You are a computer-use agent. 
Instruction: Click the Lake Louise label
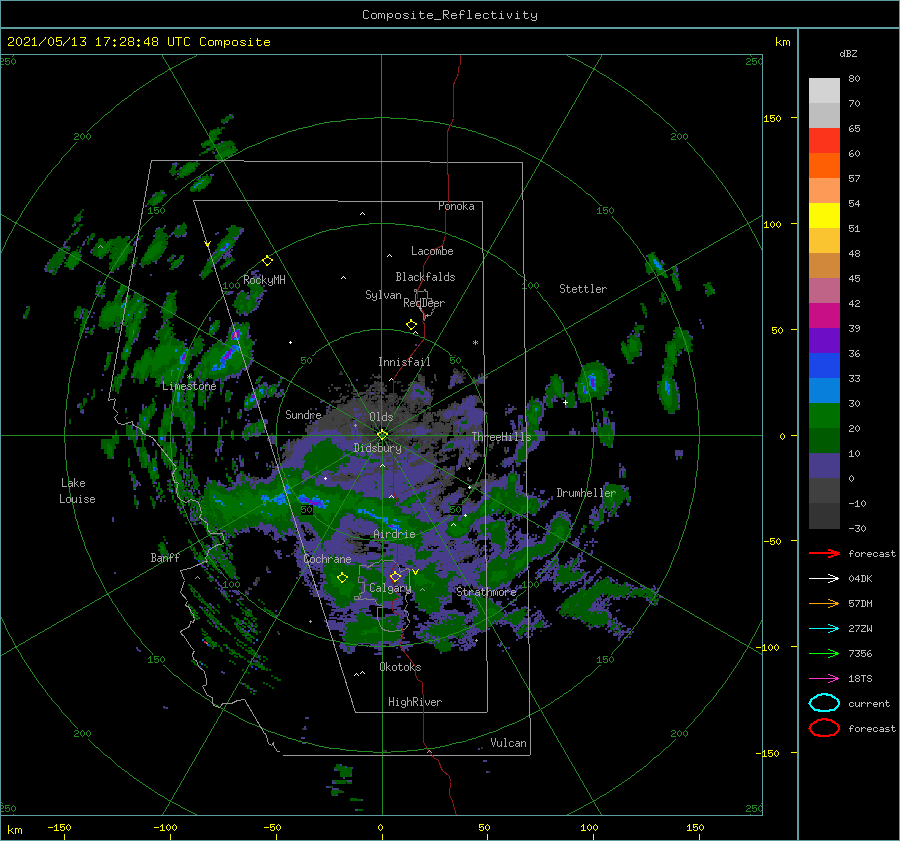[77, 491]
